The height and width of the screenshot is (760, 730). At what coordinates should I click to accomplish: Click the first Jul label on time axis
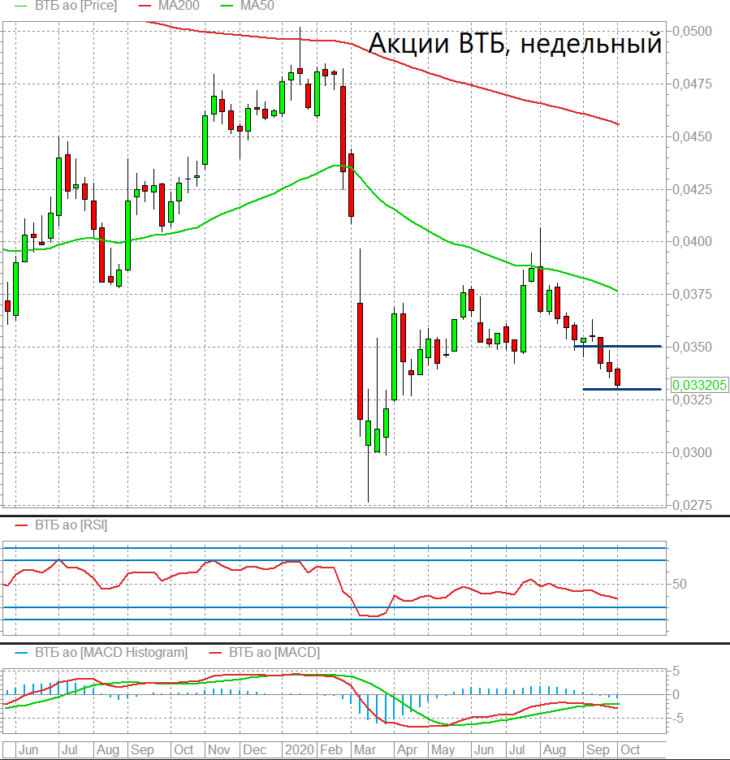point(70,750)
